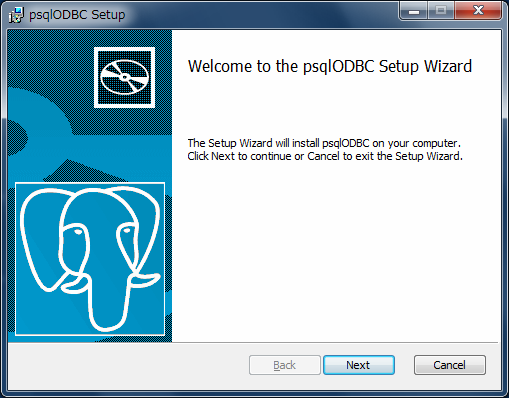
Task: Click the "psqlODBC Setup" window title text
Action: tap(77, 15)
